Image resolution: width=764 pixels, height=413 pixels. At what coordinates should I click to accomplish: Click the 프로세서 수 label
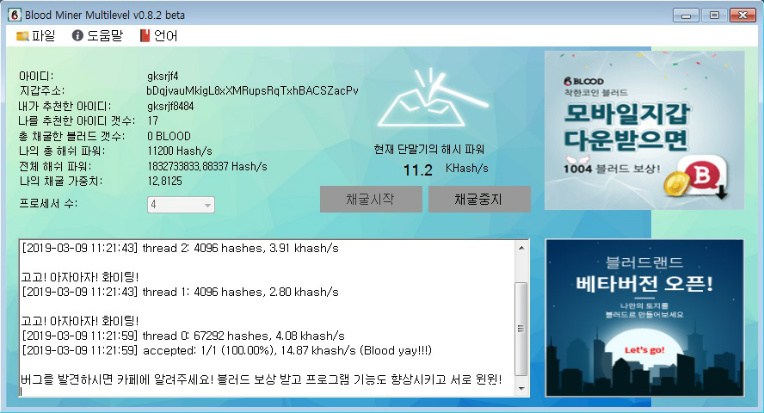pyautogui.click(x=48, y=204)
